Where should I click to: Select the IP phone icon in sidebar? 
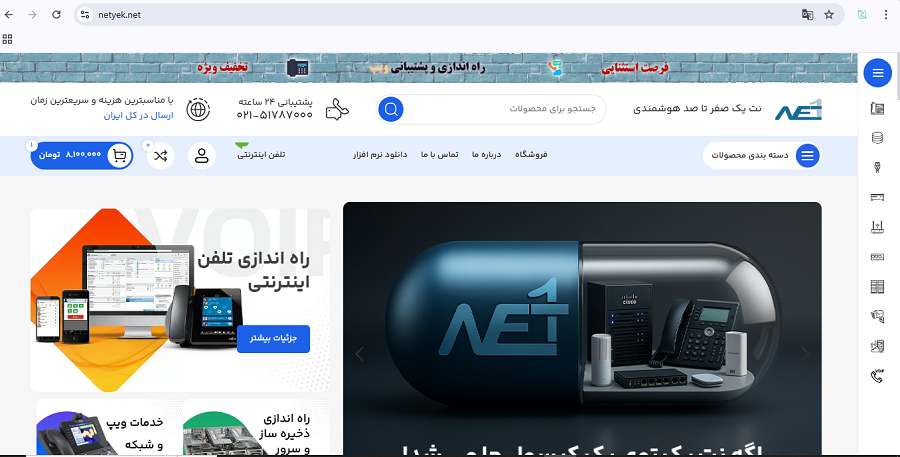point(877,109)
